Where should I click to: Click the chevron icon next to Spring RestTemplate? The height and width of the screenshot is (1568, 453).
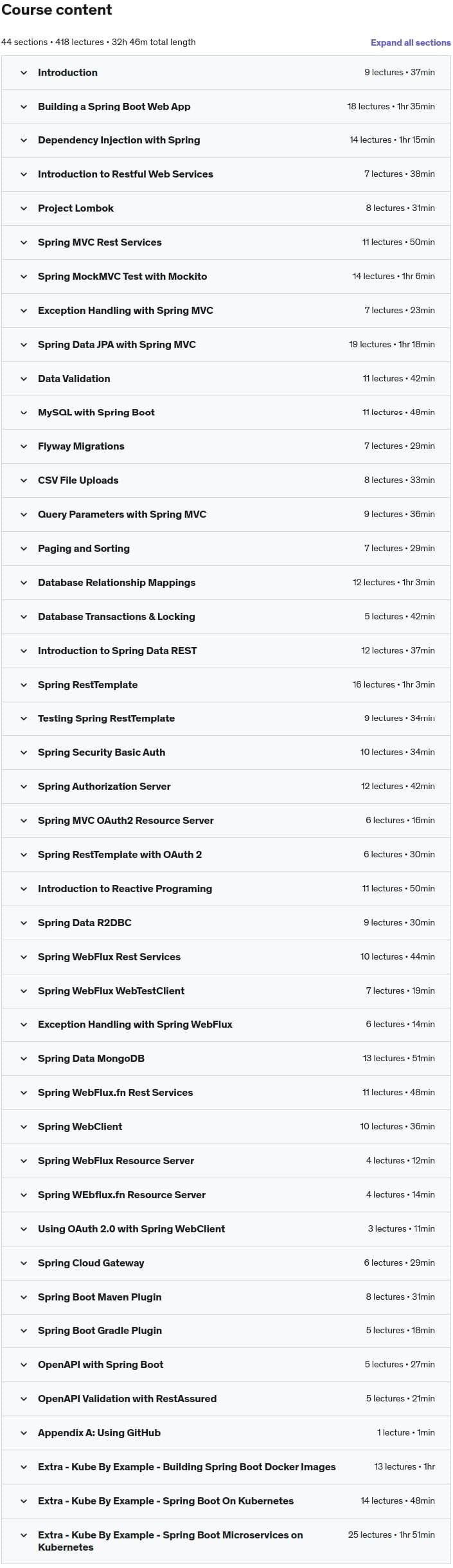point(24,685)
